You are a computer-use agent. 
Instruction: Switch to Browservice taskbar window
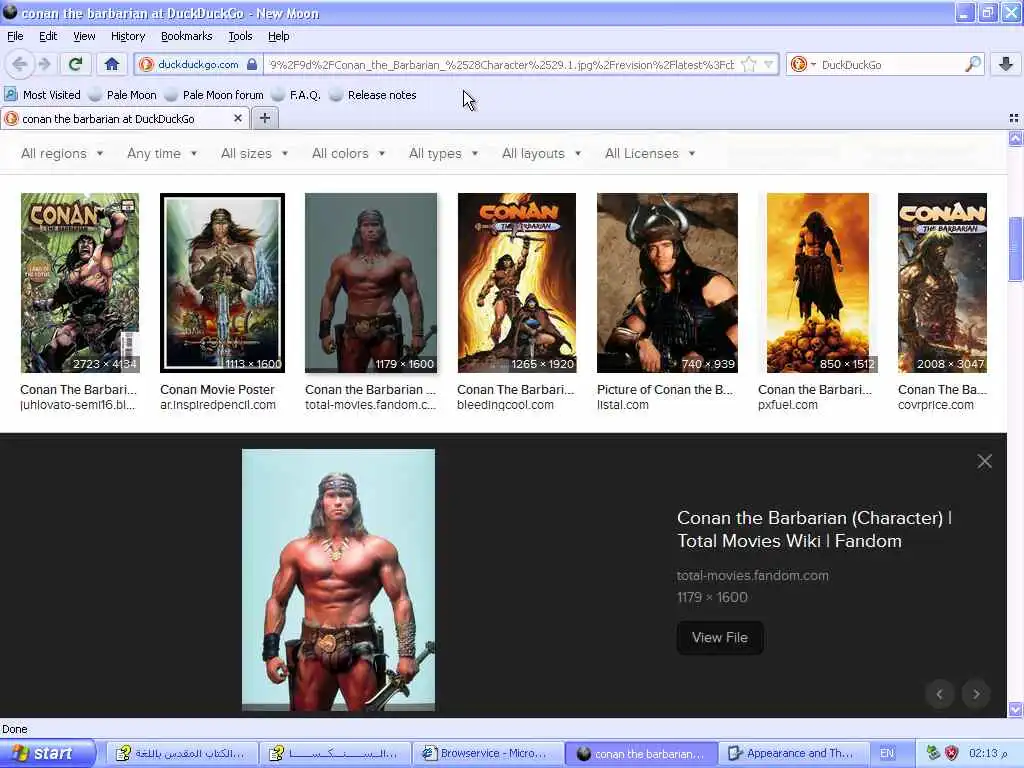[x=487, y=753]
